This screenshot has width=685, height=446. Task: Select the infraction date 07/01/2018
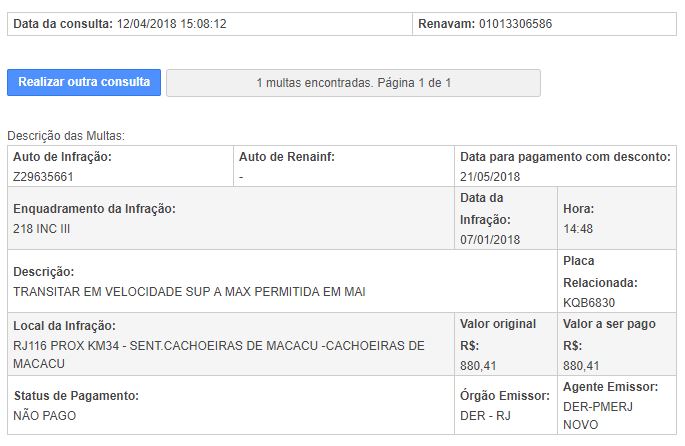coord(490,239)
